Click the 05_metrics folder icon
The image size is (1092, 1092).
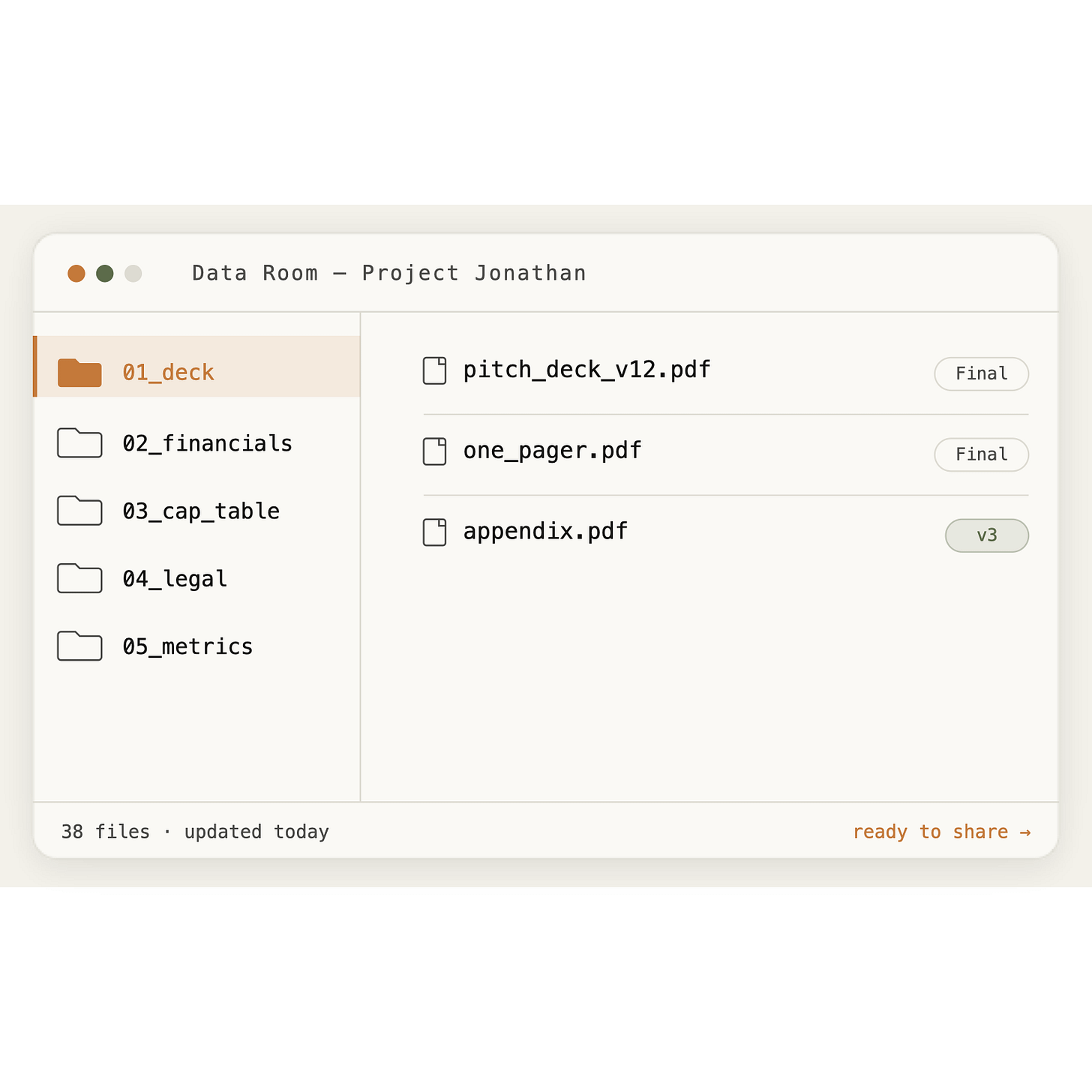79,646
